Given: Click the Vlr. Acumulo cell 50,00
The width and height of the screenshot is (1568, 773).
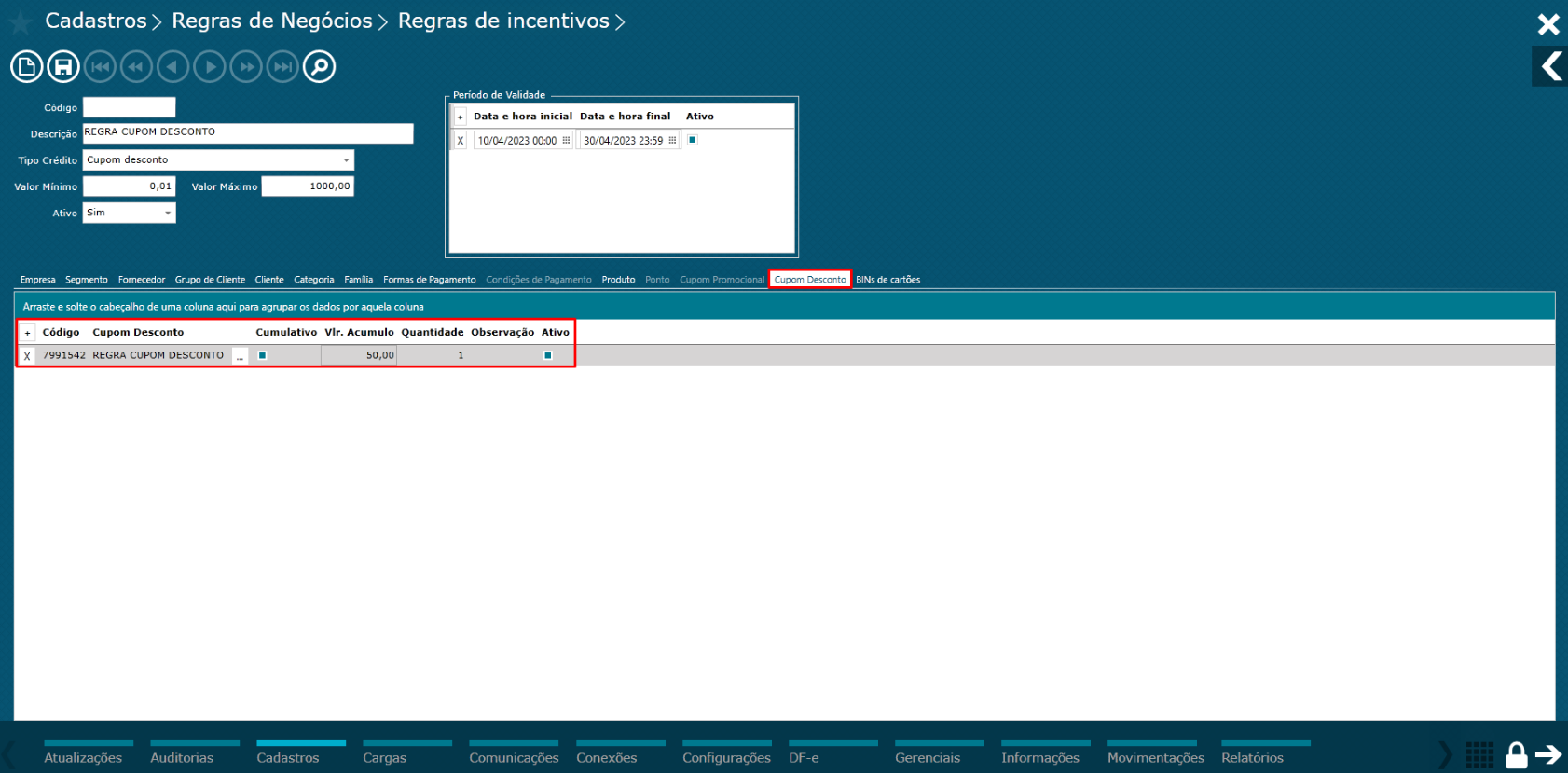Looking at the screenshot, I should [359, 355].
